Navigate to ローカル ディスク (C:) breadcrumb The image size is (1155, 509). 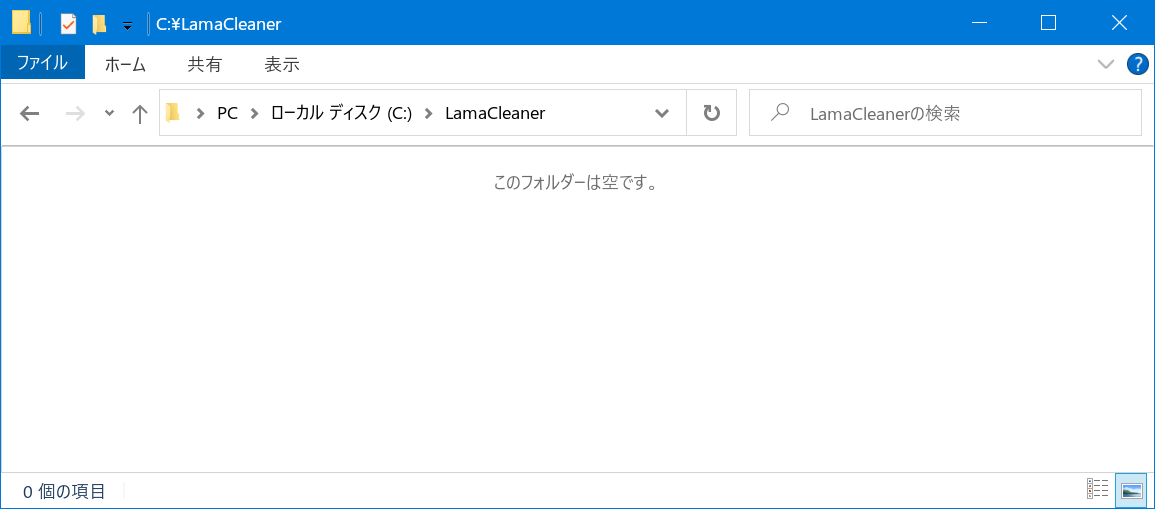coord(341,113)
